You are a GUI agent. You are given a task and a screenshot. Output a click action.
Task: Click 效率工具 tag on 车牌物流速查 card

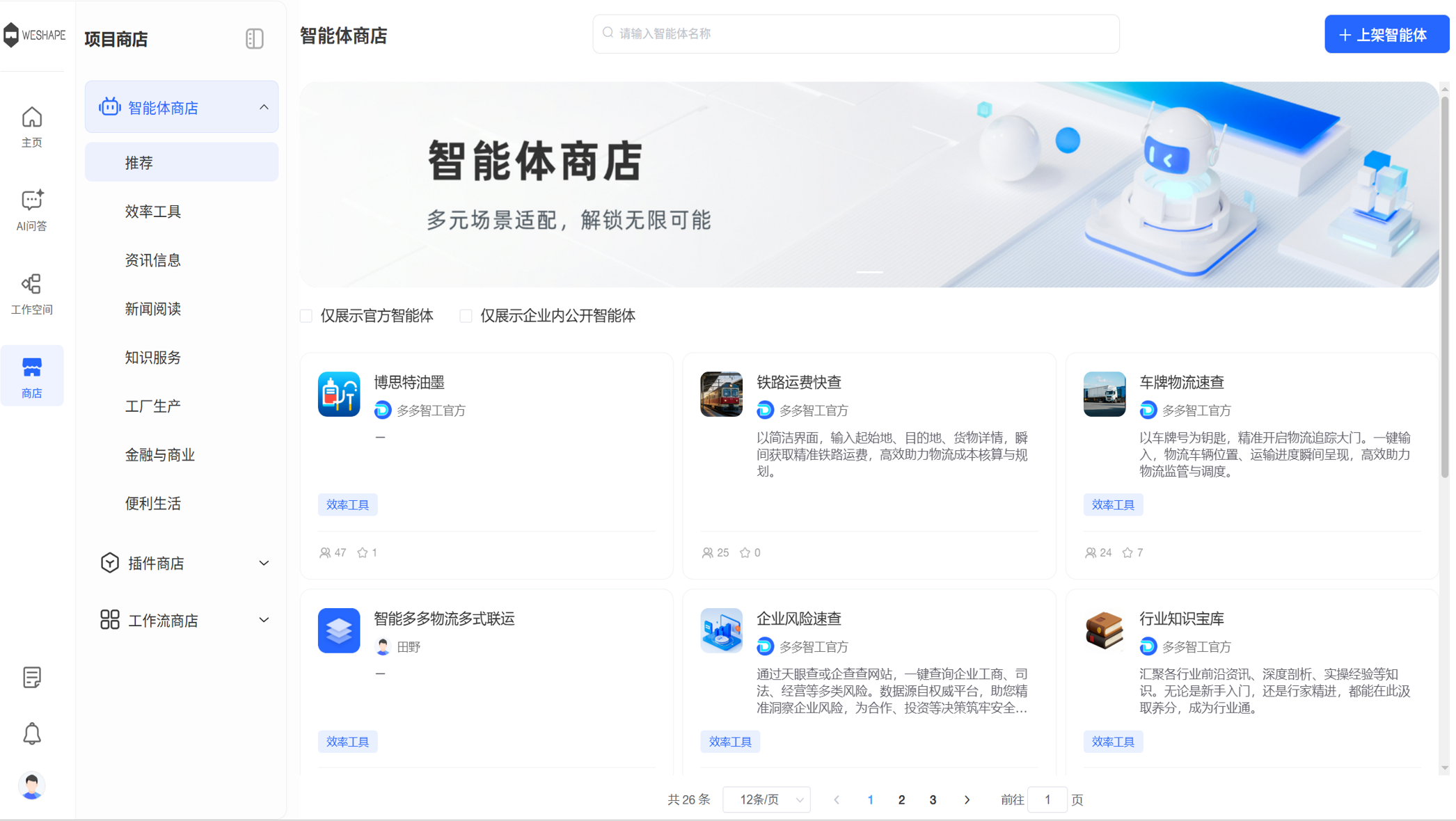[x=1113, y=504]
